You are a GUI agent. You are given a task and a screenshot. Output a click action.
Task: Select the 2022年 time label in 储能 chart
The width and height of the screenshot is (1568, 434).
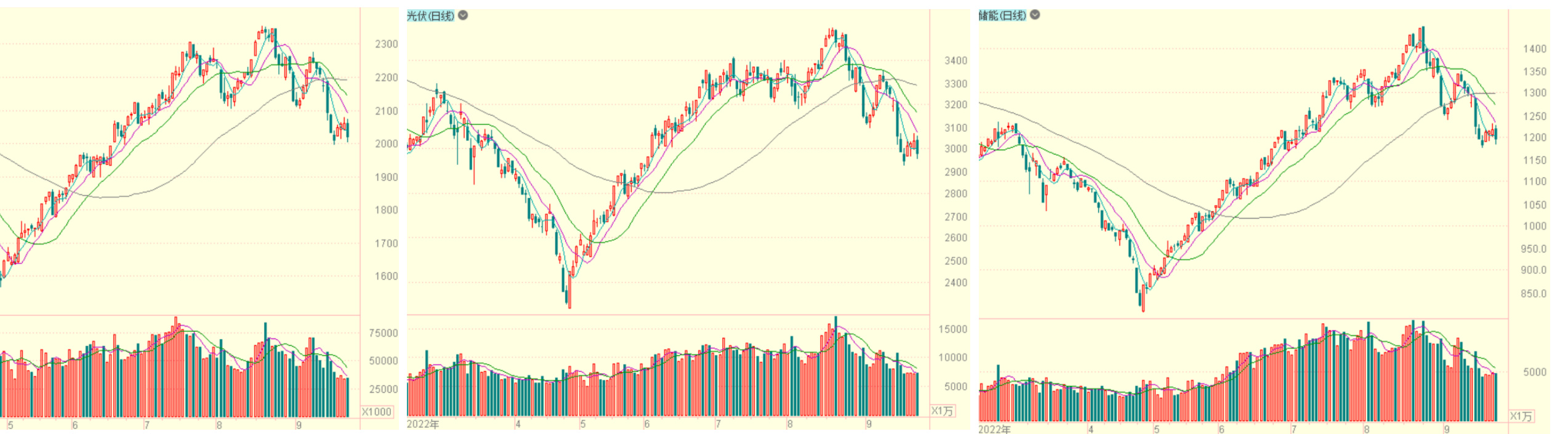[994, 429]
